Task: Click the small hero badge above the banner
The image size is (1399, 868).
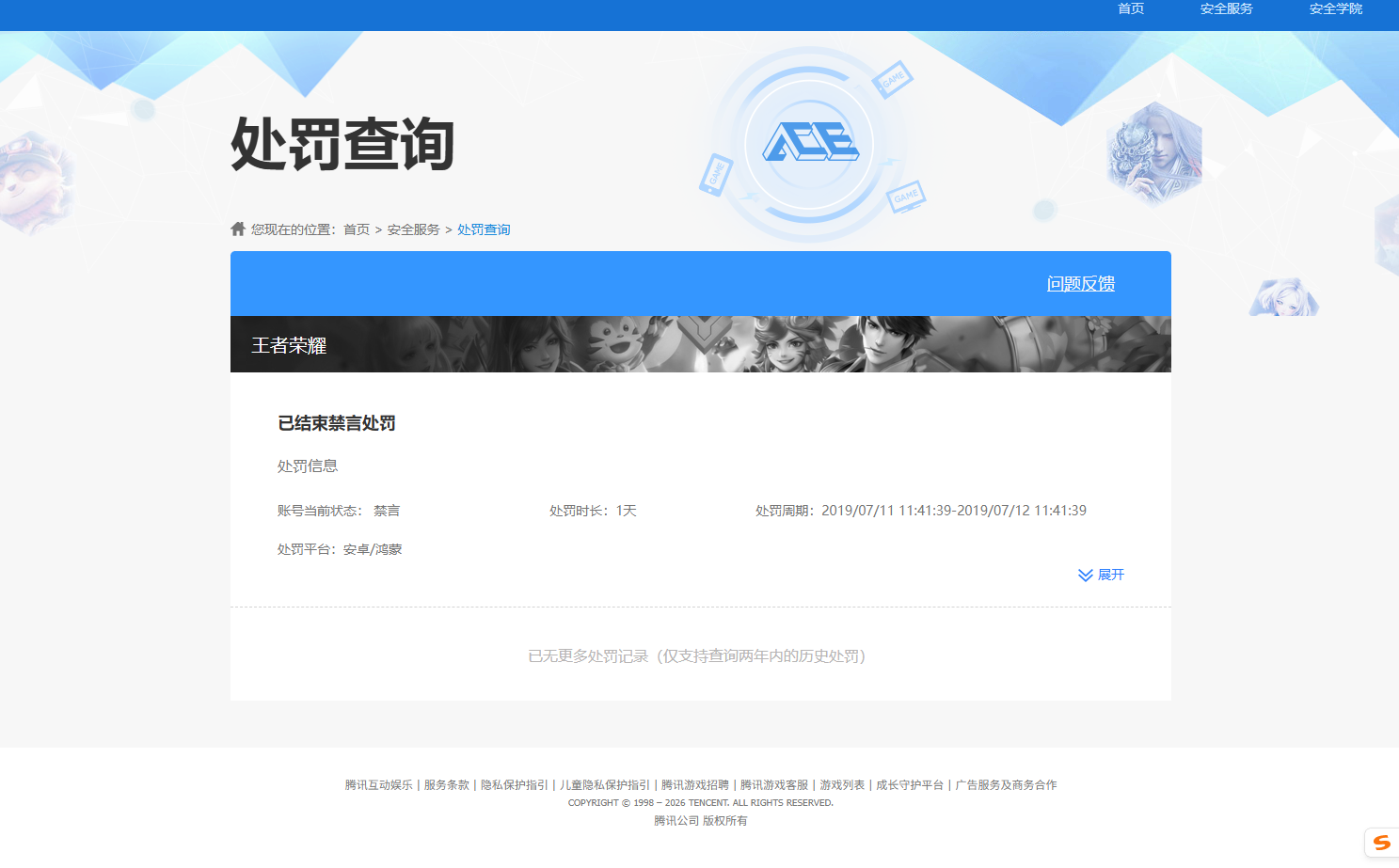Action: pyautogui.click(x=1284, y=296)
